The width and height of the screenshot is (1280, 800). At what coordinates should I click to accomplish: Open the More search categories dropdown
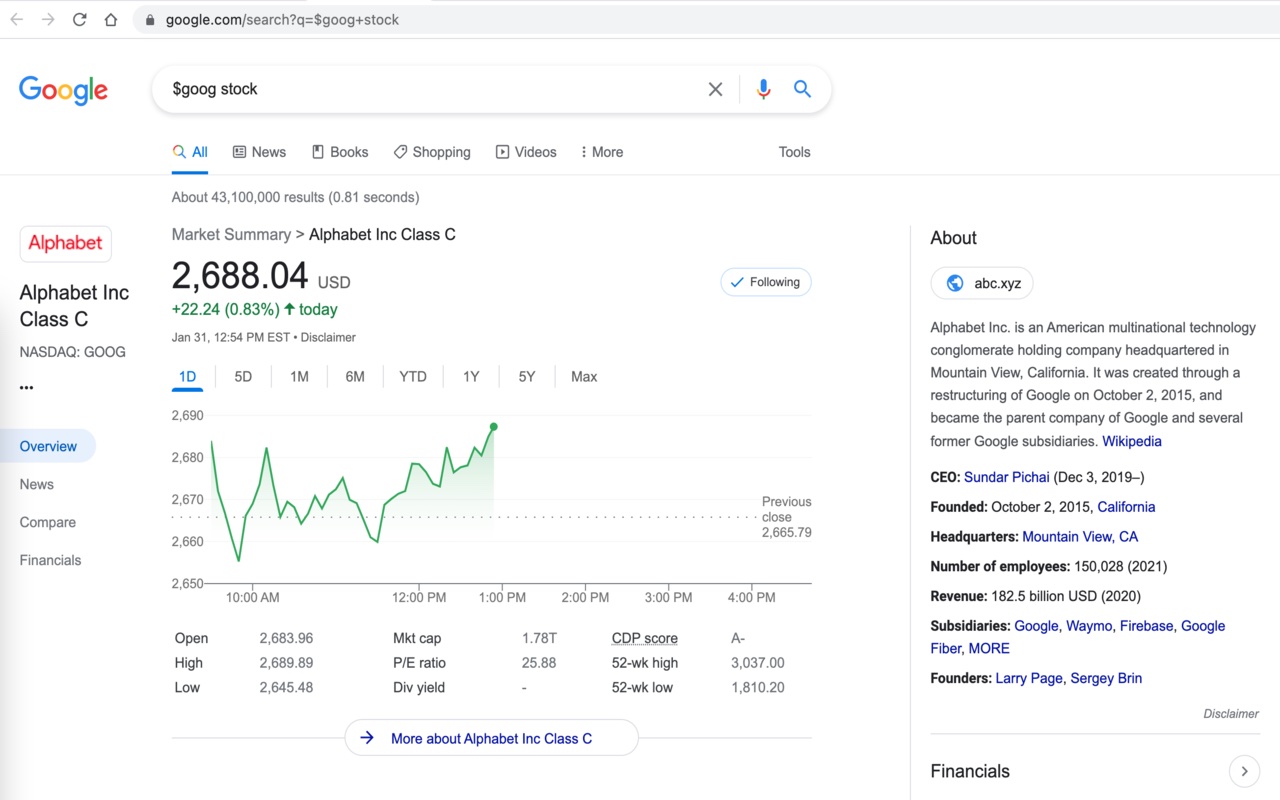point(601,152)
